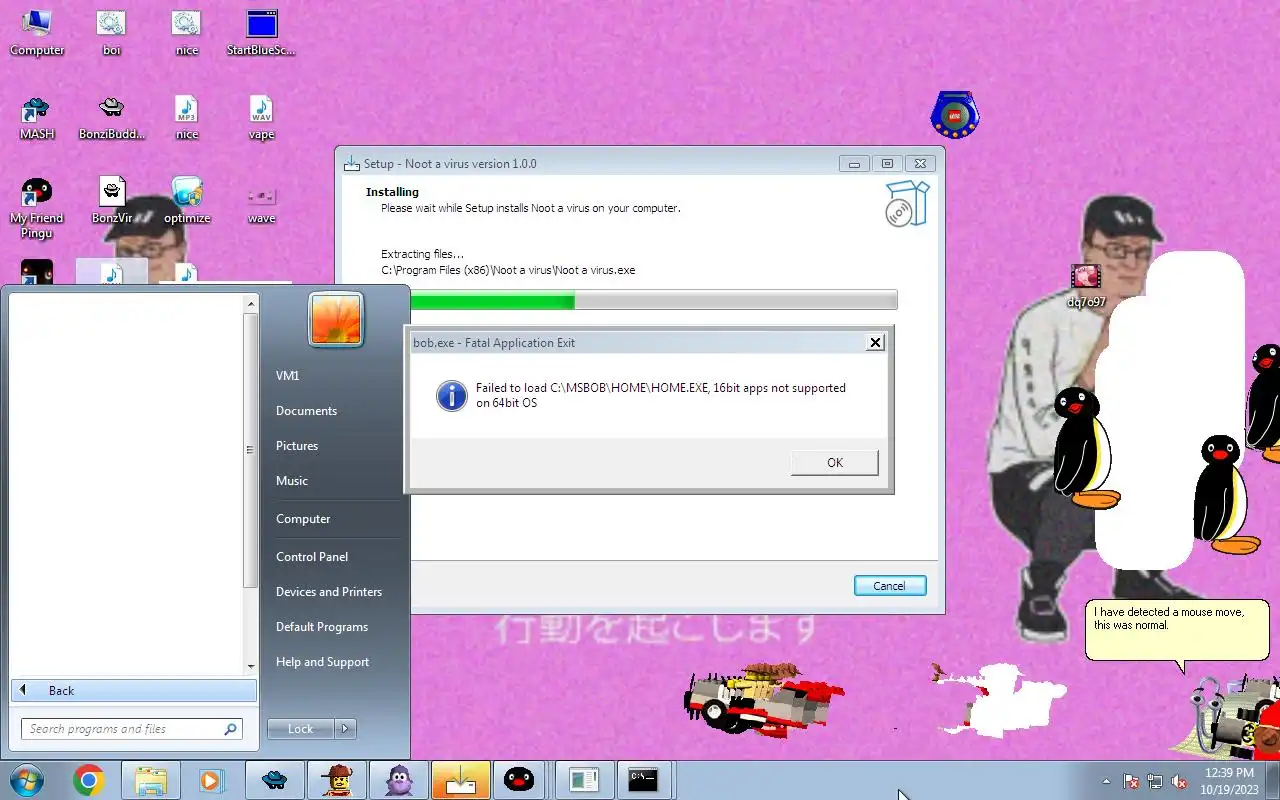Open Devices and Printers in Start menu
Screen dimensions: 1280x800
click(329, 592)
